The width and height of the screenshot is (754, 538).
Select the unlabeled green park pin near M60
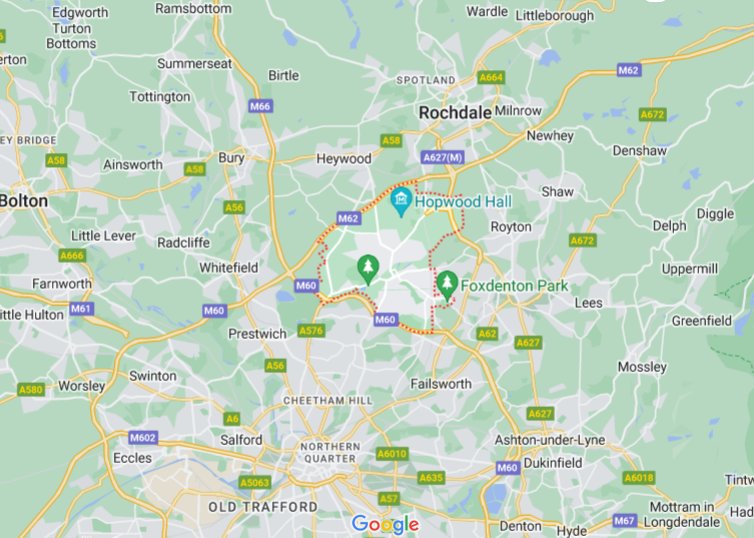coord(368,269)
